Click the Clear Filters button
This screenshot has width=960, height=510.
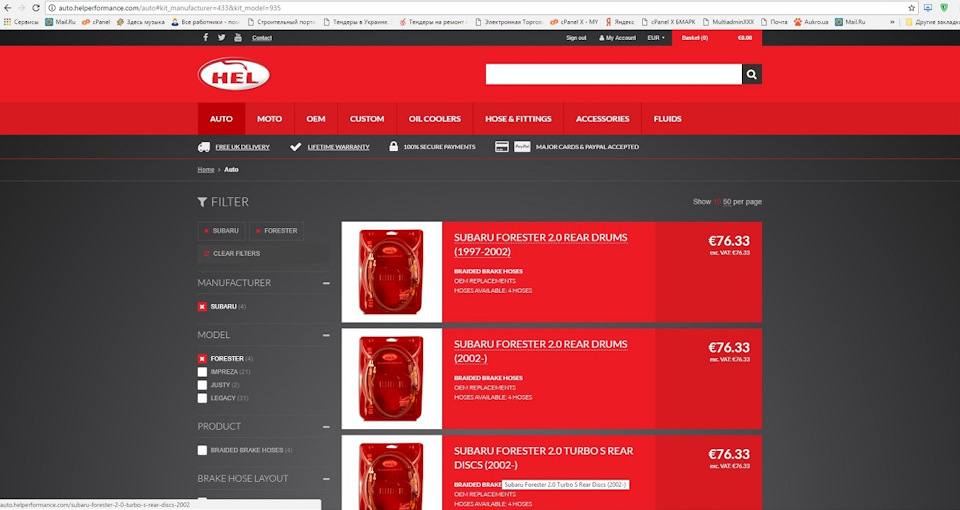[263, 253]
